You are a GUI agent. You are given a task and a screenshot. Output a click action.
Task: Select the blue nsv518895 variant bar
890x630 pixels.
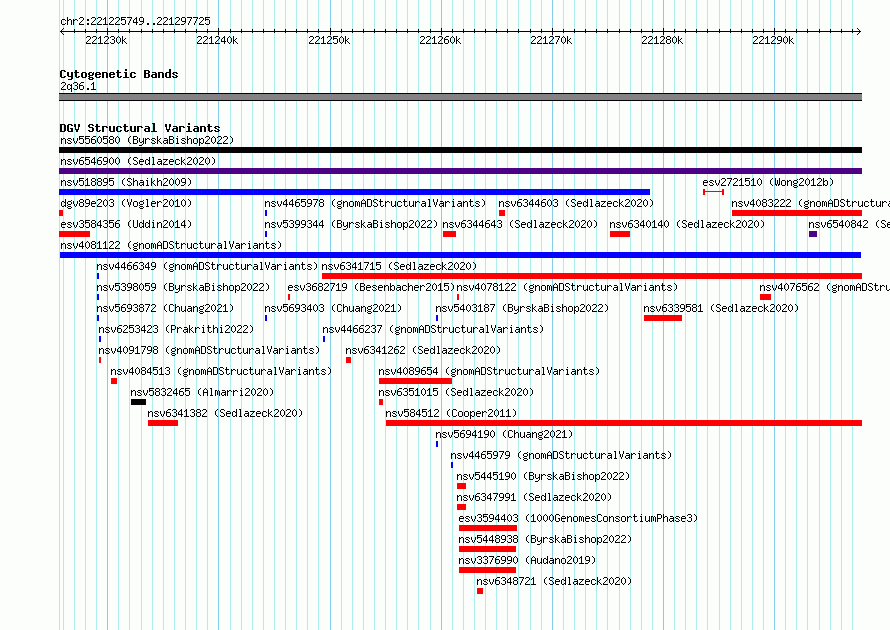355,192
